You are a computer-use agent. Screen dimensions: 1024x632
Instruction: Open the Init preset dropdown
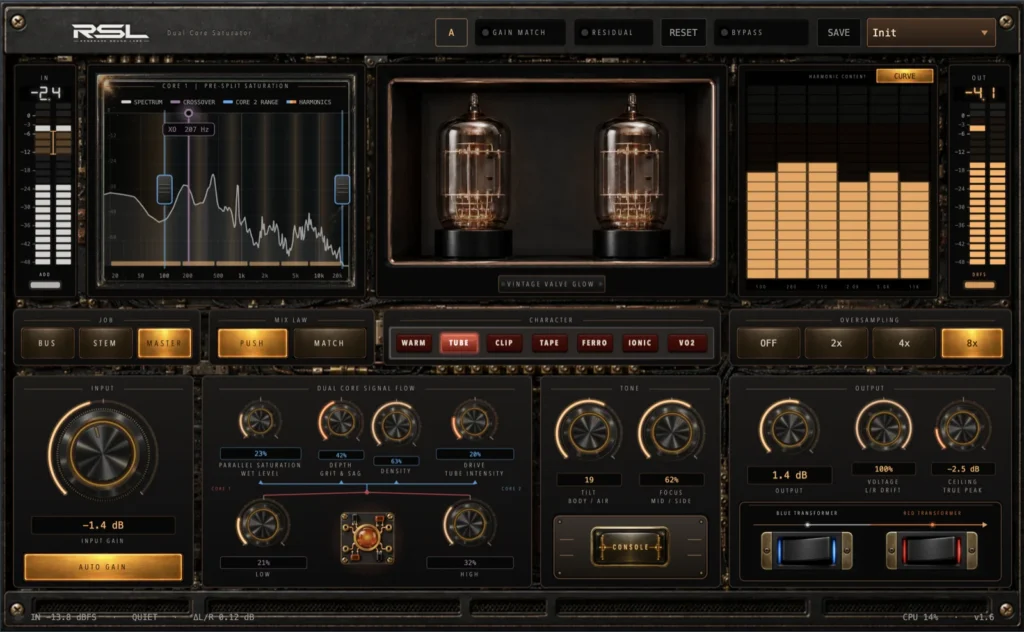click(931, 32)
